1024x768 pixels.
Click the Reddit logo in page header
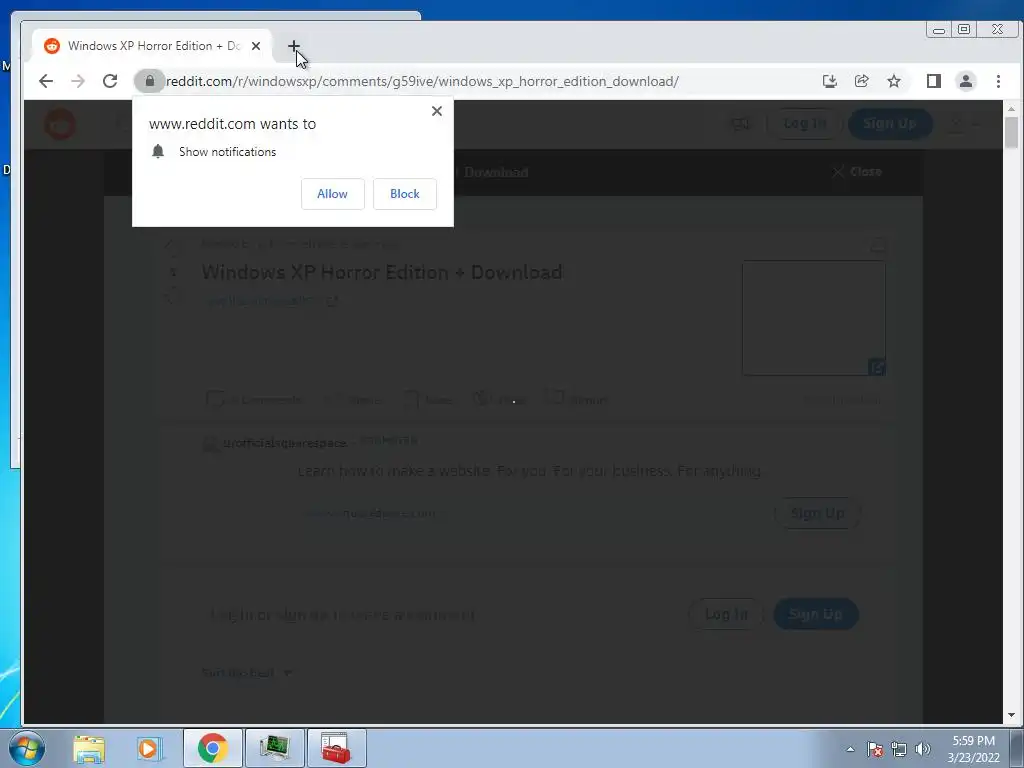(59, 124)
